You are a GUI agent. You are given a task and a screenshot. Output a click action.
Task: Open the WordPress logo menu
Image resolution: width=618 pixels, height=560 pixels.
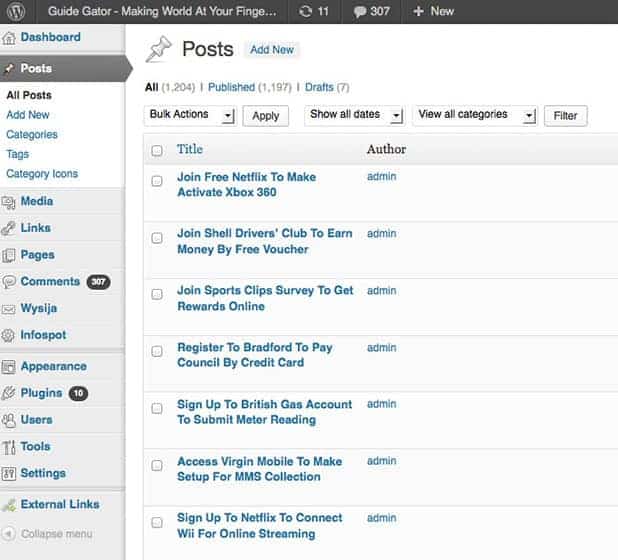pos(16,11)
